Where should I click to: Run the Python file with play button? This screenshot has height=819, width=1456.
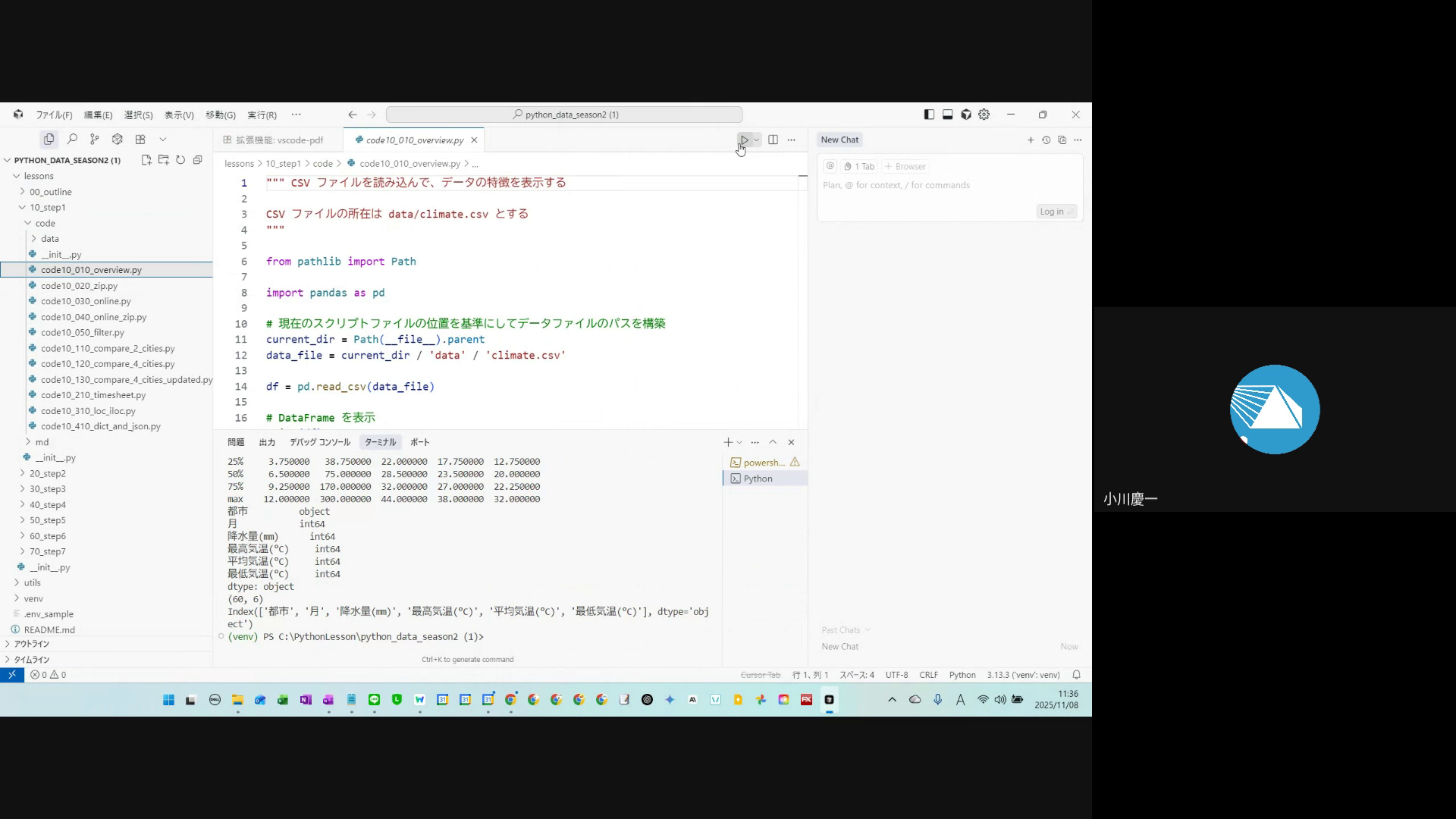point(744,140)
